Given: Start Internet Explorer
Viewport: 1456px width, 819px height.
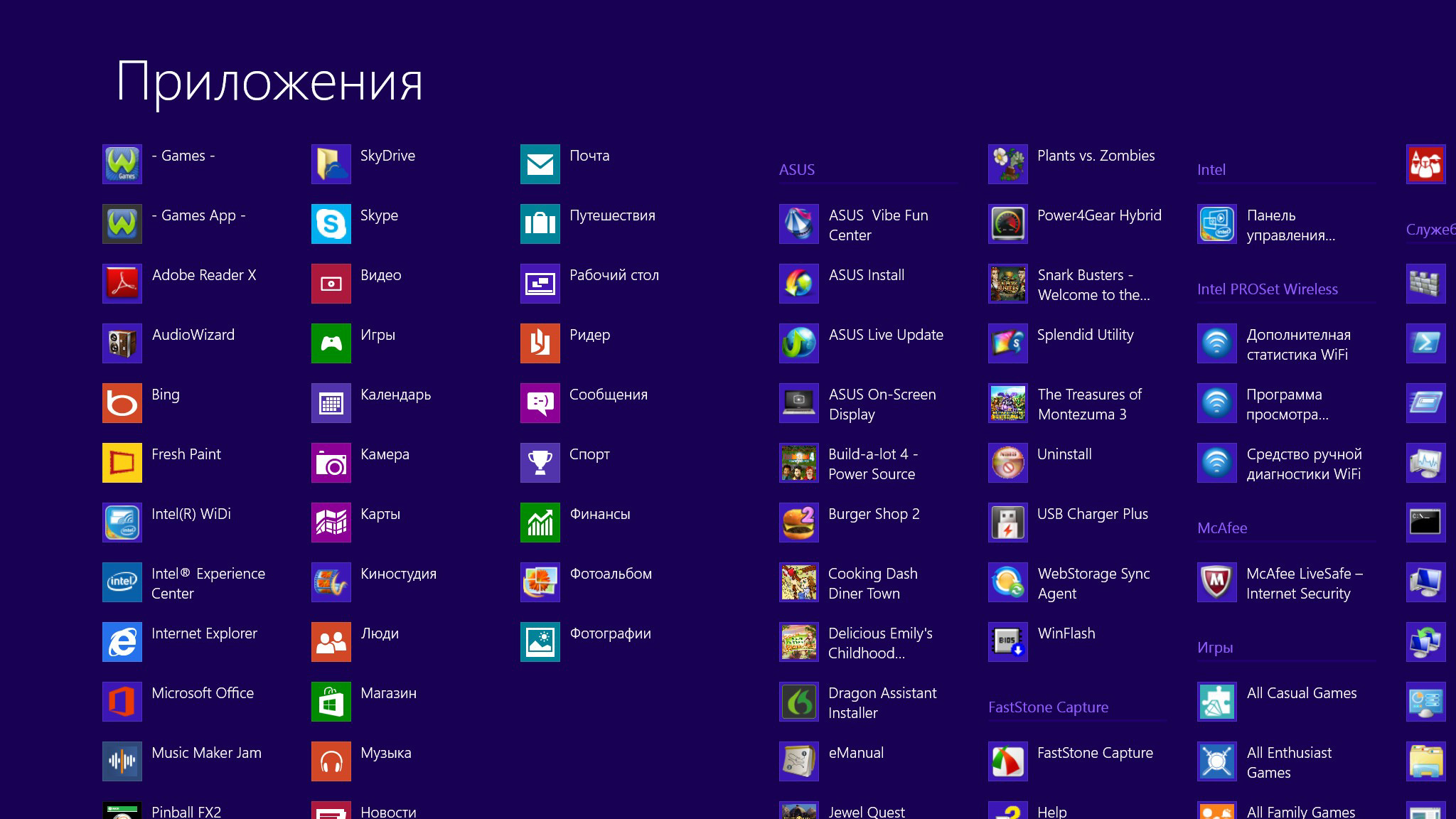Looking at the screenshot, I should coord(122,642).
